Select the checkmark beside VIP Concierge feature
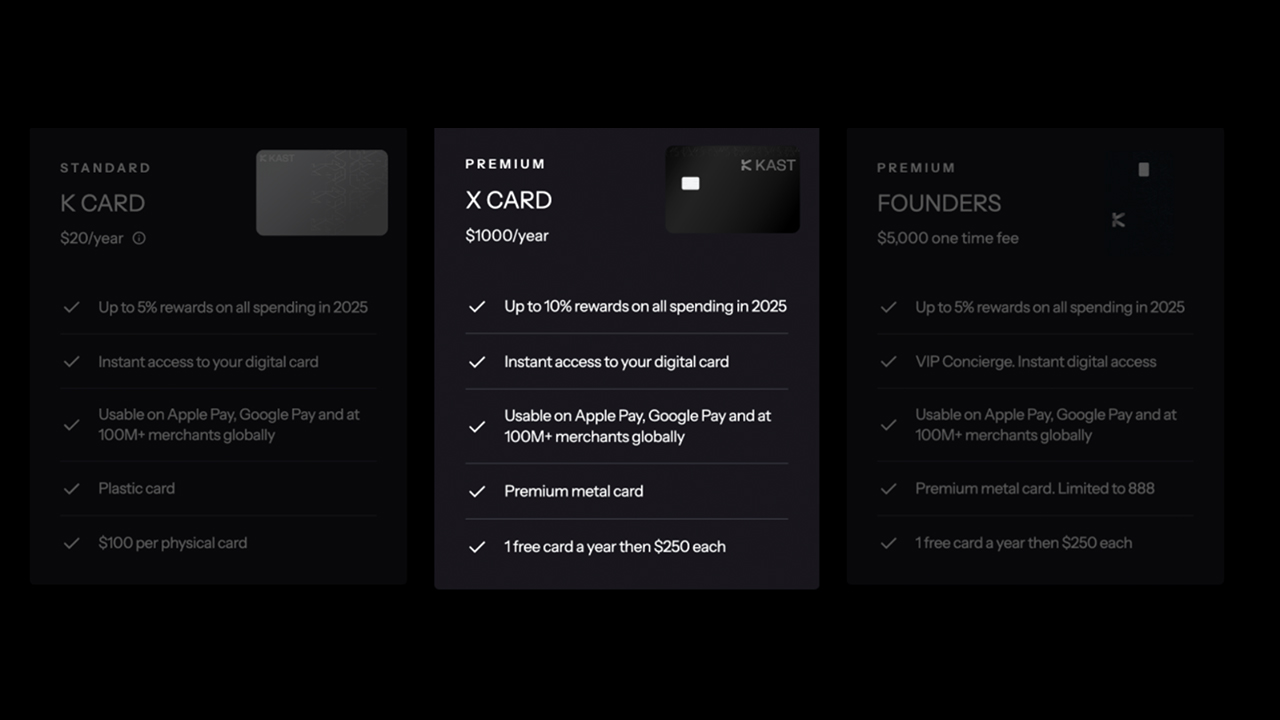 pos(888,361)
